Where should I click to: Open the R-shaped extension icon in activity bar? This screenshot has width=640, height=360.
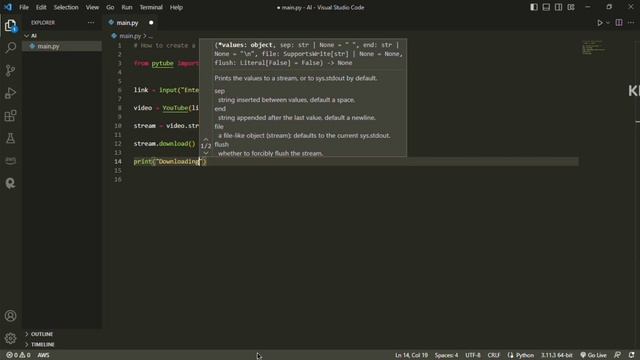click(11, 183)
